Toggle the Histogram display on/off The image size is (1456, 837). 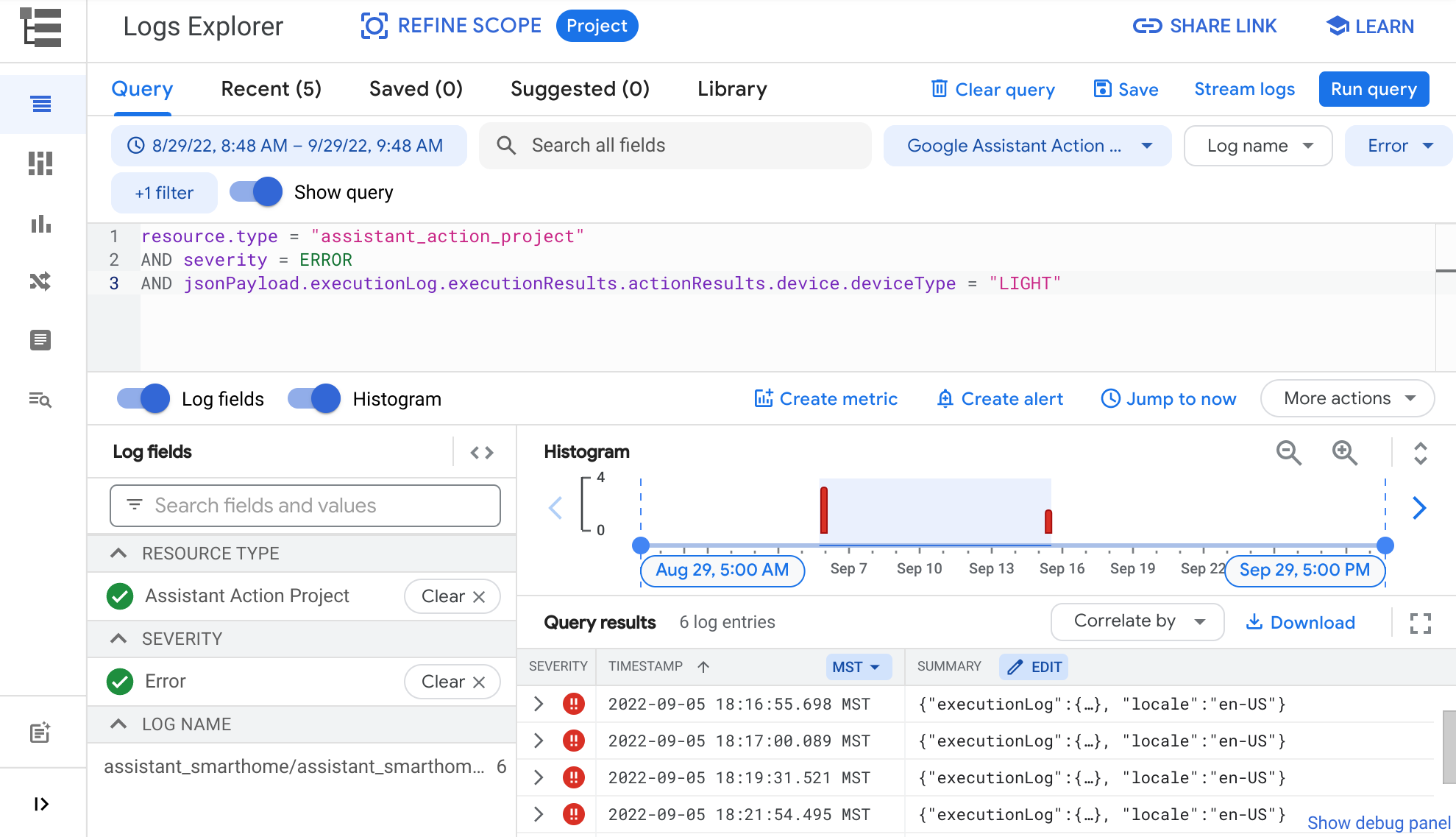pos(314,399)
